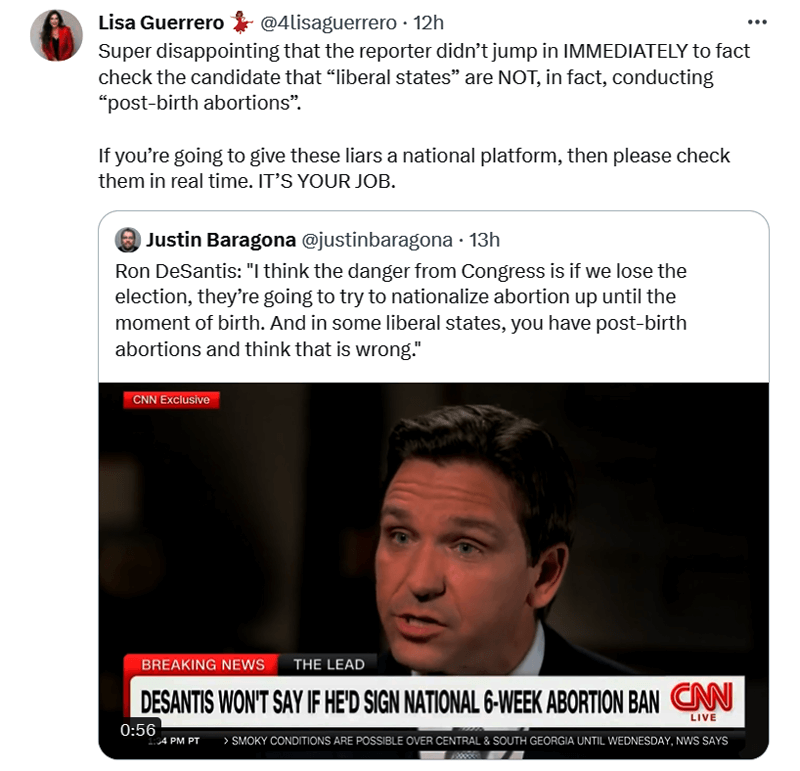Click the smoky conditions news ticker
Screen dimensions: 800x771
point(476,741)
